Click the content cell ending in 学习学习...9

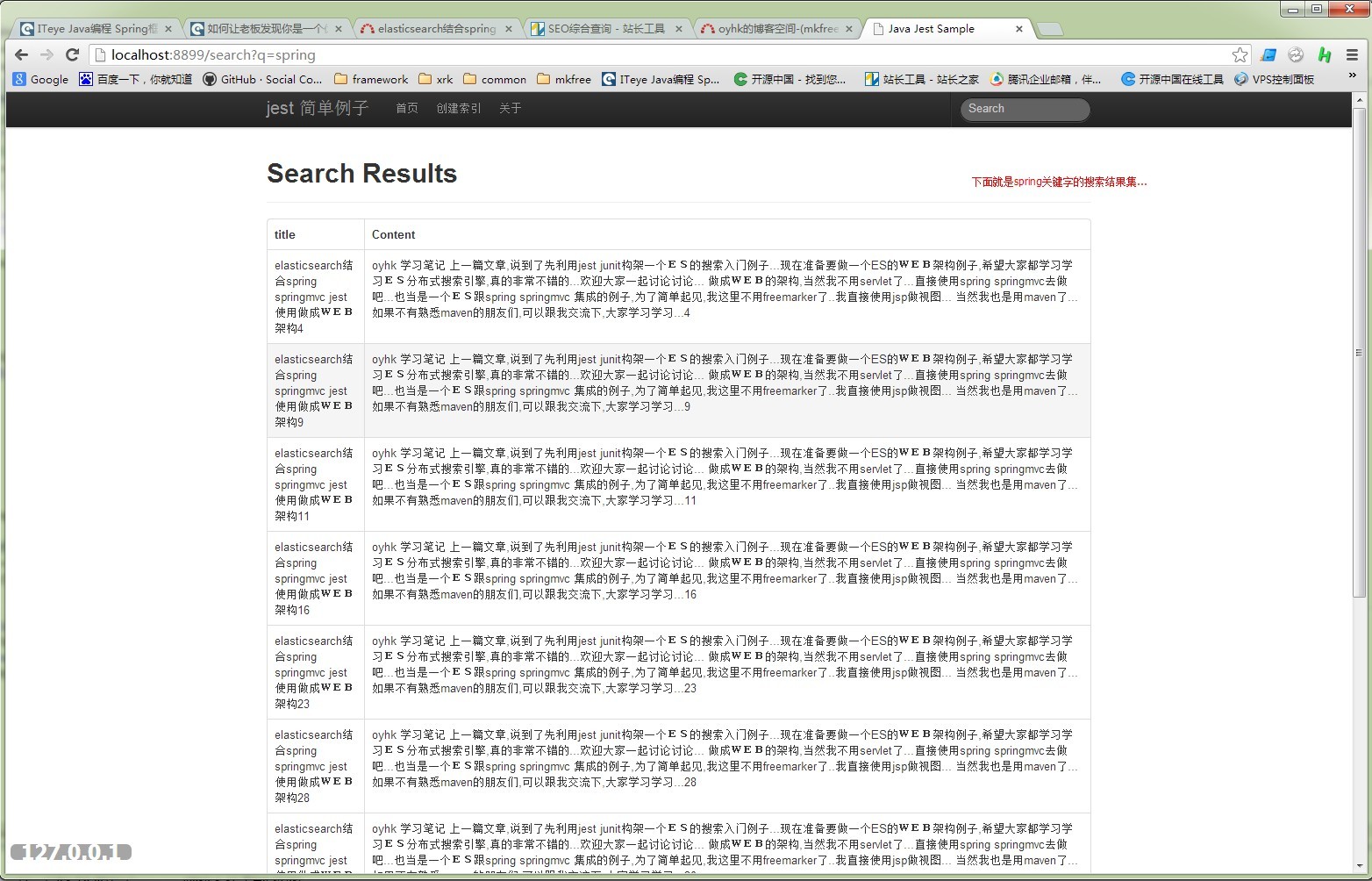[727, 390]
